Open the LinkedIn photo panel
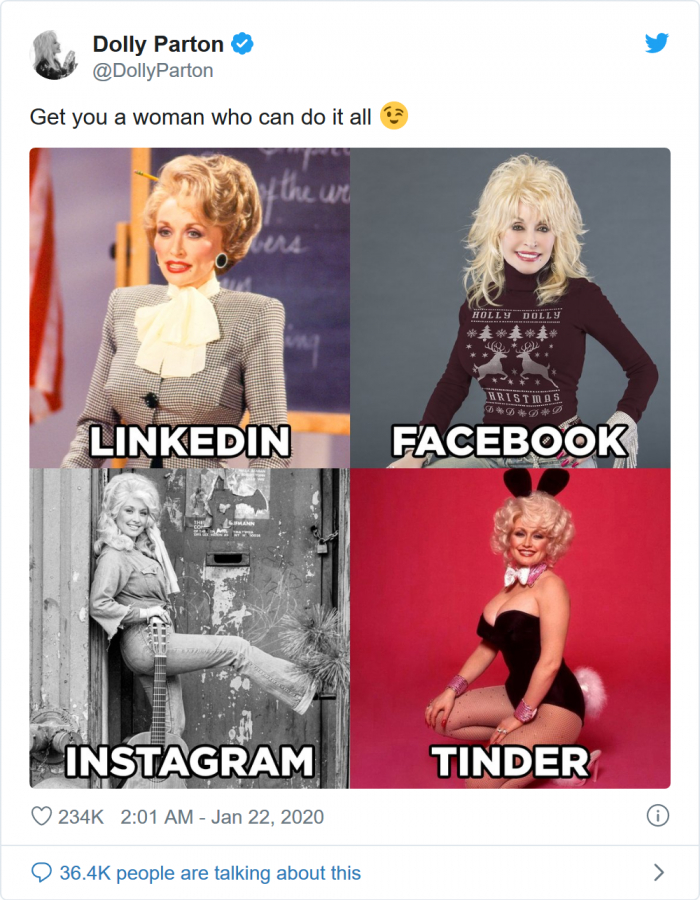The width and height of the screenshot is (700, 900). tap(189, 308)
